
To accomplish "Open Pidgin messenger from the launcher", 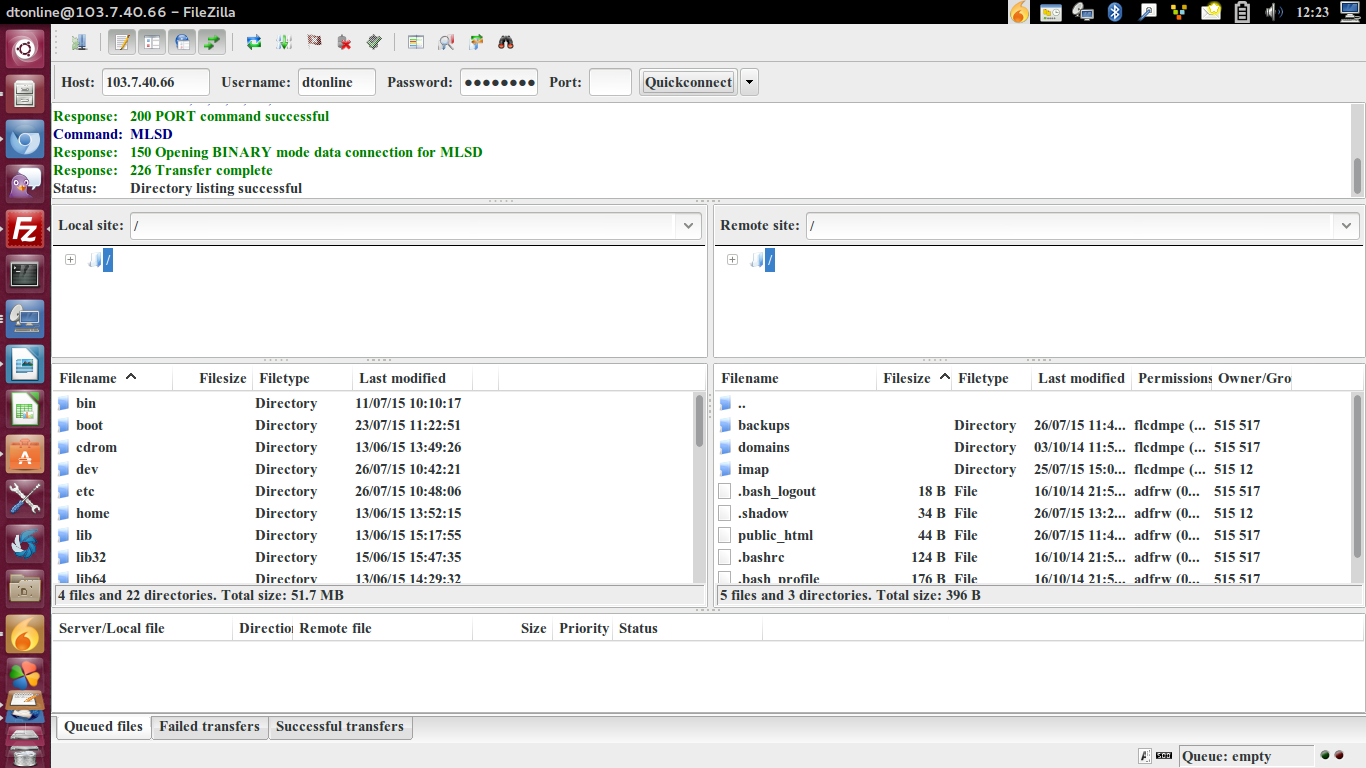I will pyautogui.click(x=25, y=183).
